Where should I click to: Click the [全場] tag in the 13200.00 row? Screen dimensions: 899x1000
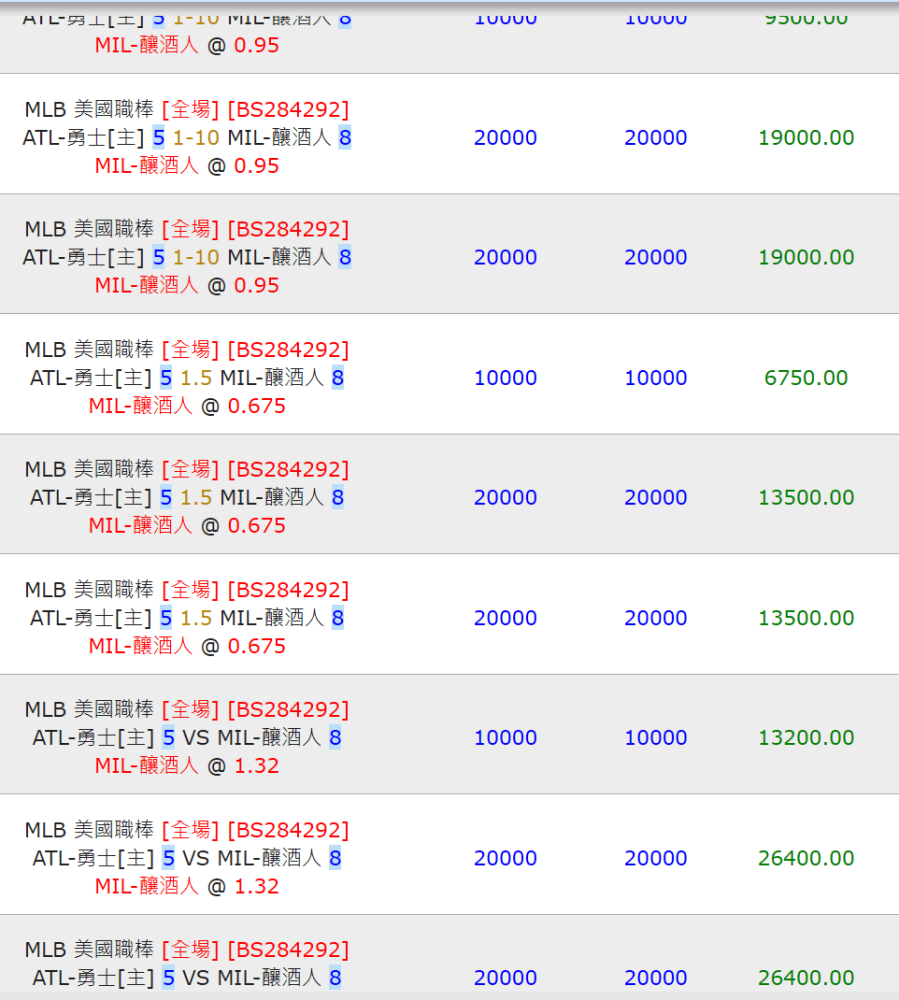click(x=190, y=710)
